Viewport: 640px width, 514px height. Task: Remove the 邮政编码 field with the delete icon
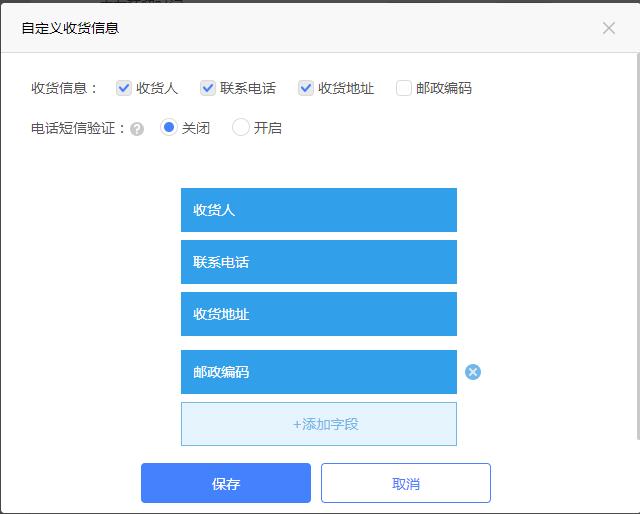473,372
